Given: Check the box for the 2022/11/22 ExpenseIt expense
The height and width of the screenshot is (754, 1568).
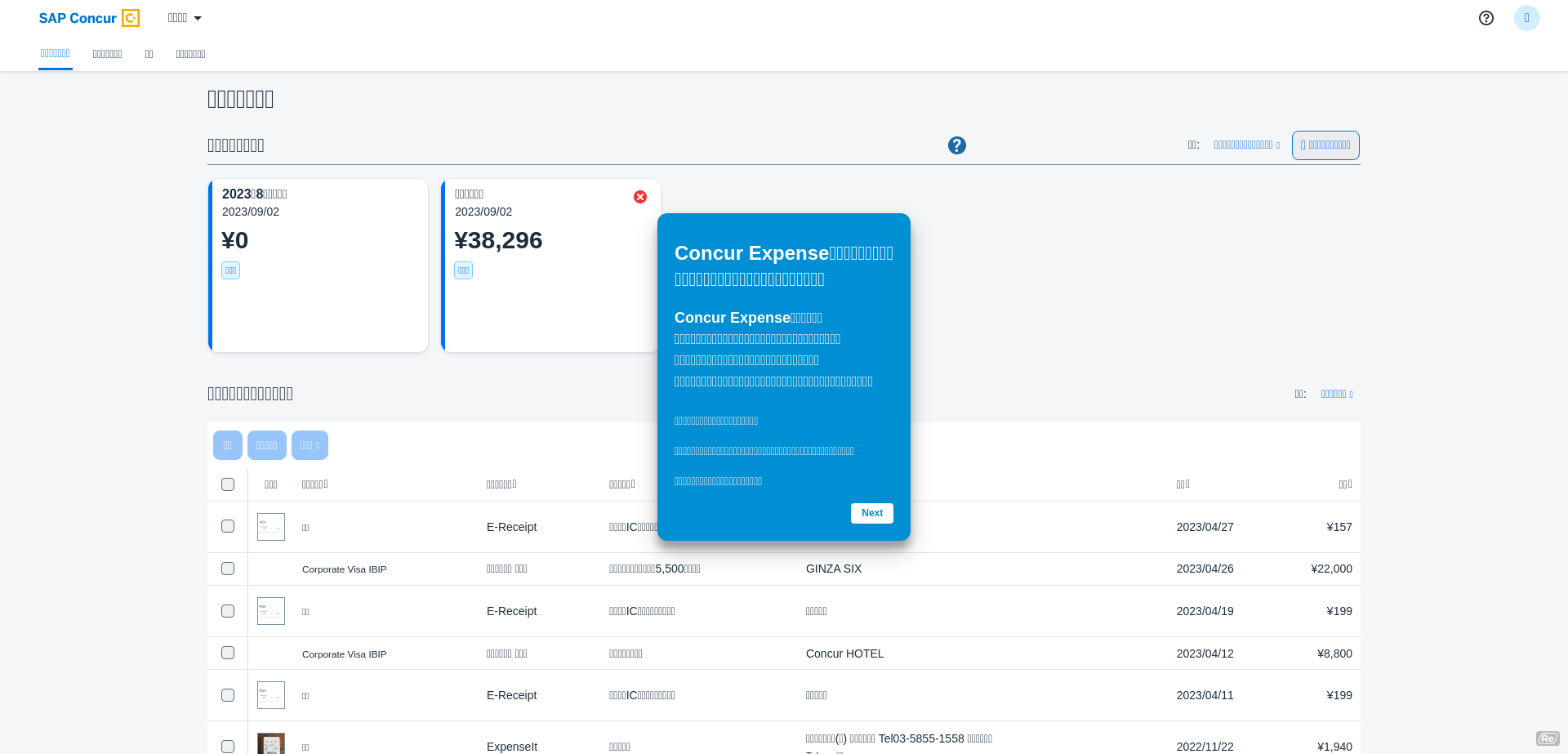Looking at the screenshot, I should 228,747.
